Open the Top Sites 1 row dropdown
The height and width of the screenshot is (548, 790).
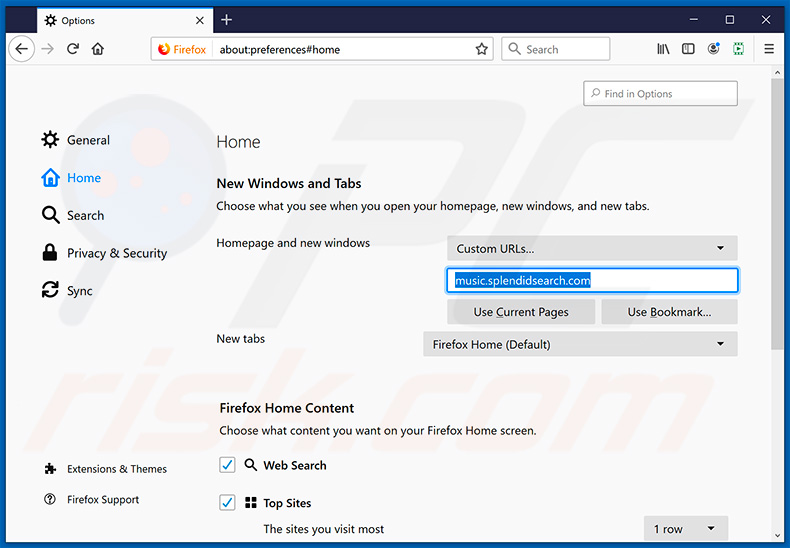[x=686, y=528]
